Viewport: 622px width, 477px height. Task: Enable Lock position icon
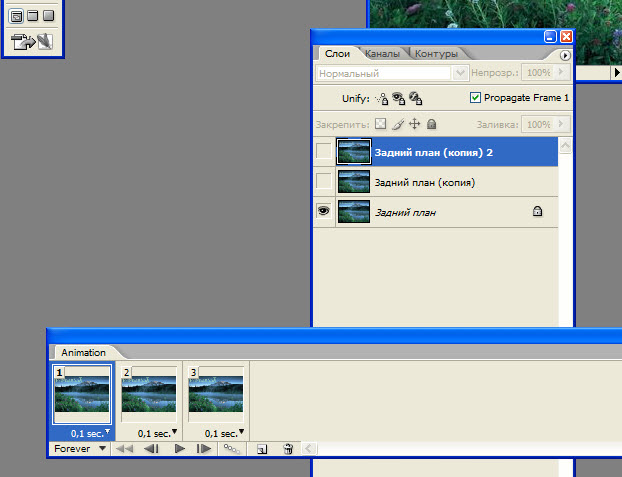415,124
